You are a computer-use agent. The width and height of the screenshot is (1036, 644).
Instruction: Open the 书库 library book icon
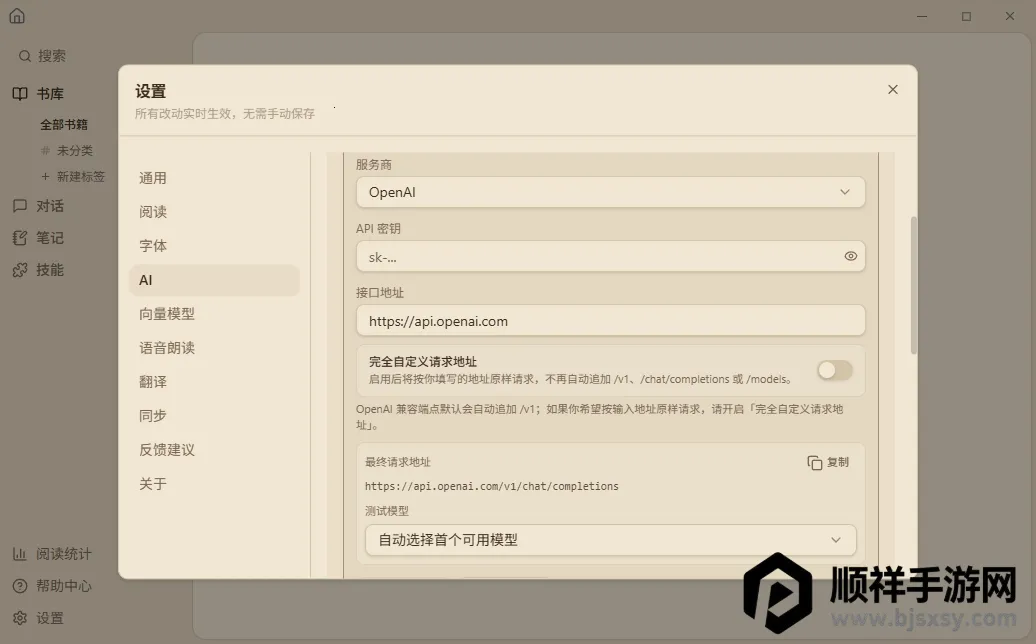(20, 94)
